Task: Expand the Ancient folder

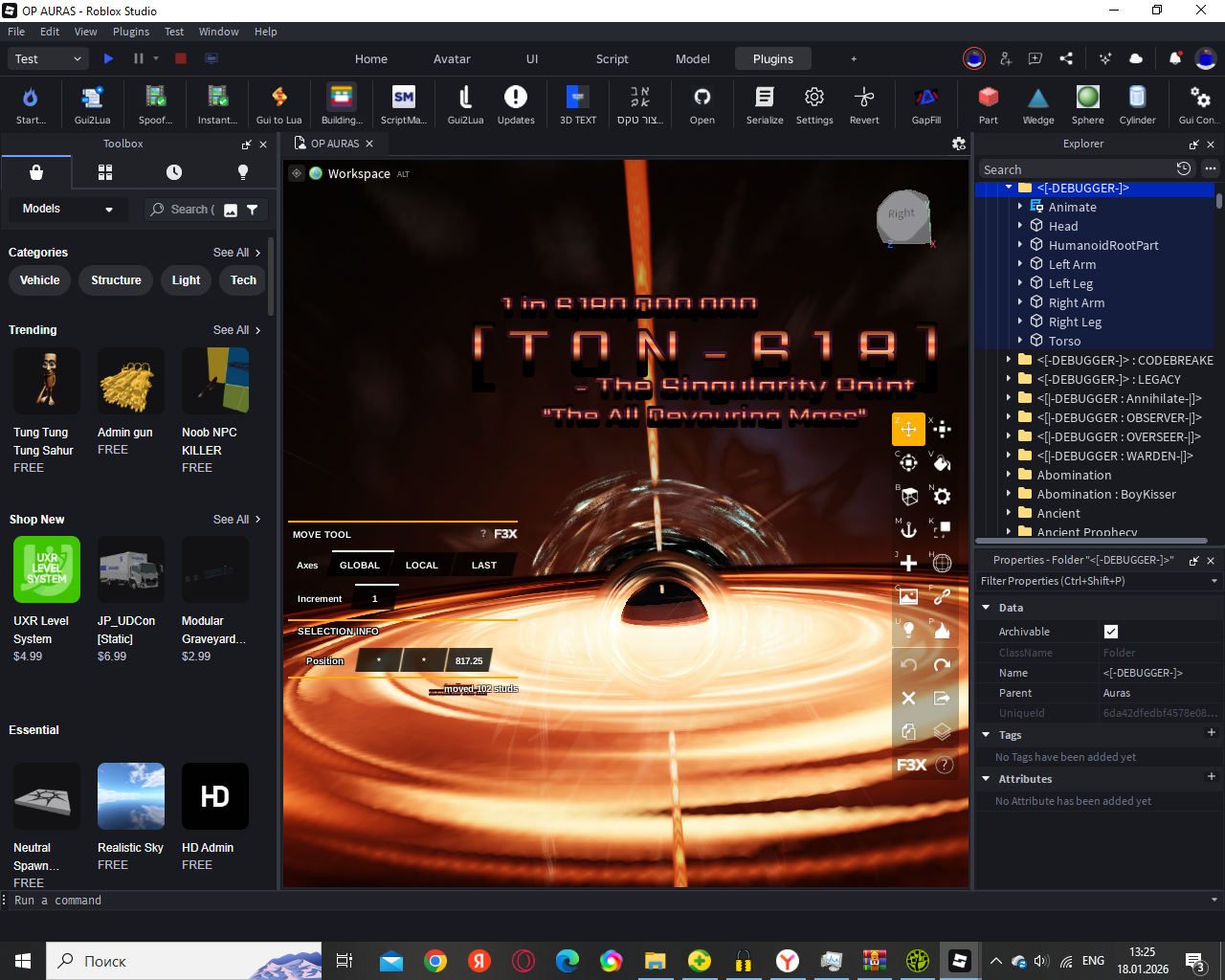Action: coord(1009,513)
